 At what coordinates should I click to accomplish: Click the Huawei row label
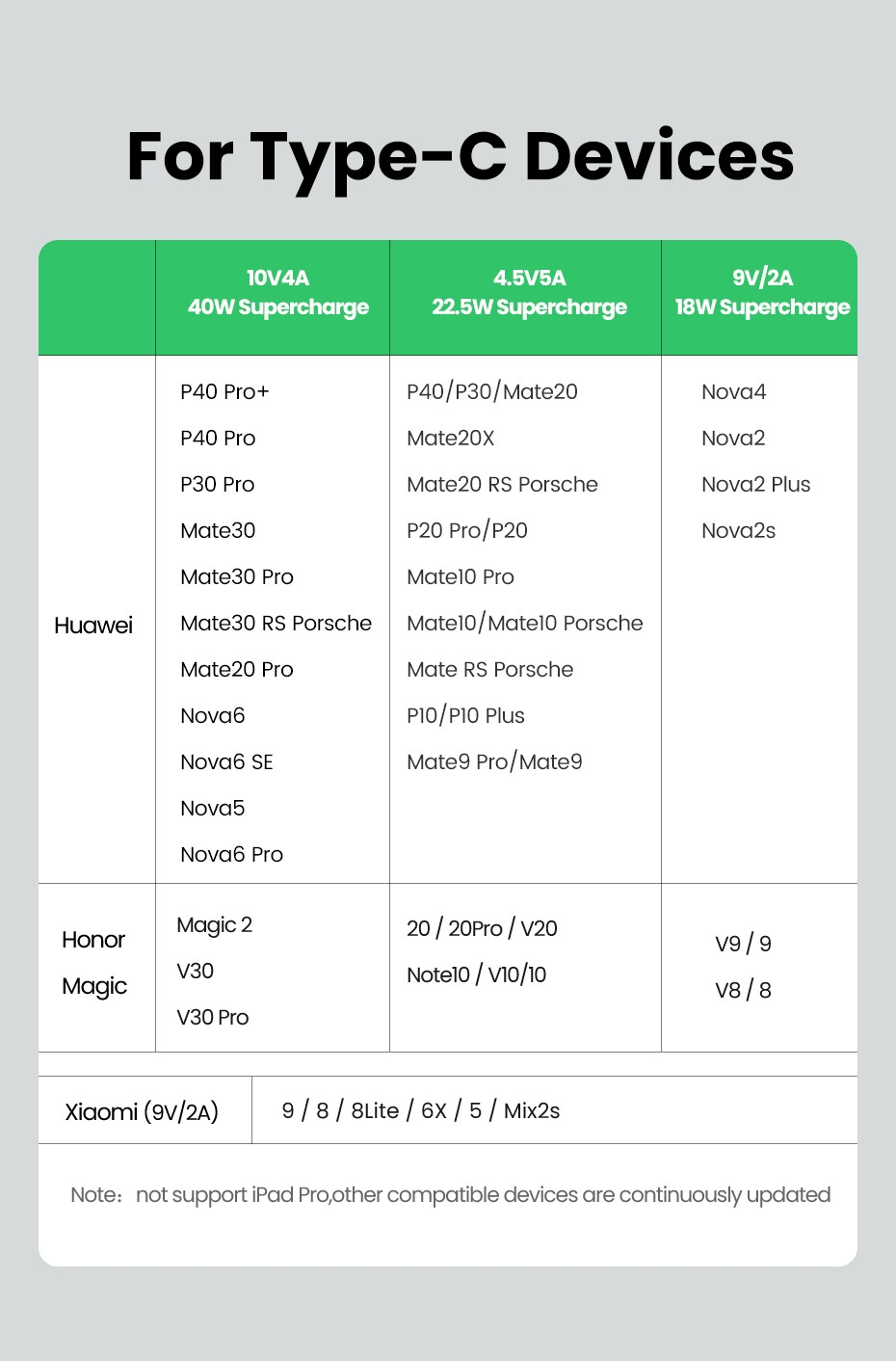point(93,626)
